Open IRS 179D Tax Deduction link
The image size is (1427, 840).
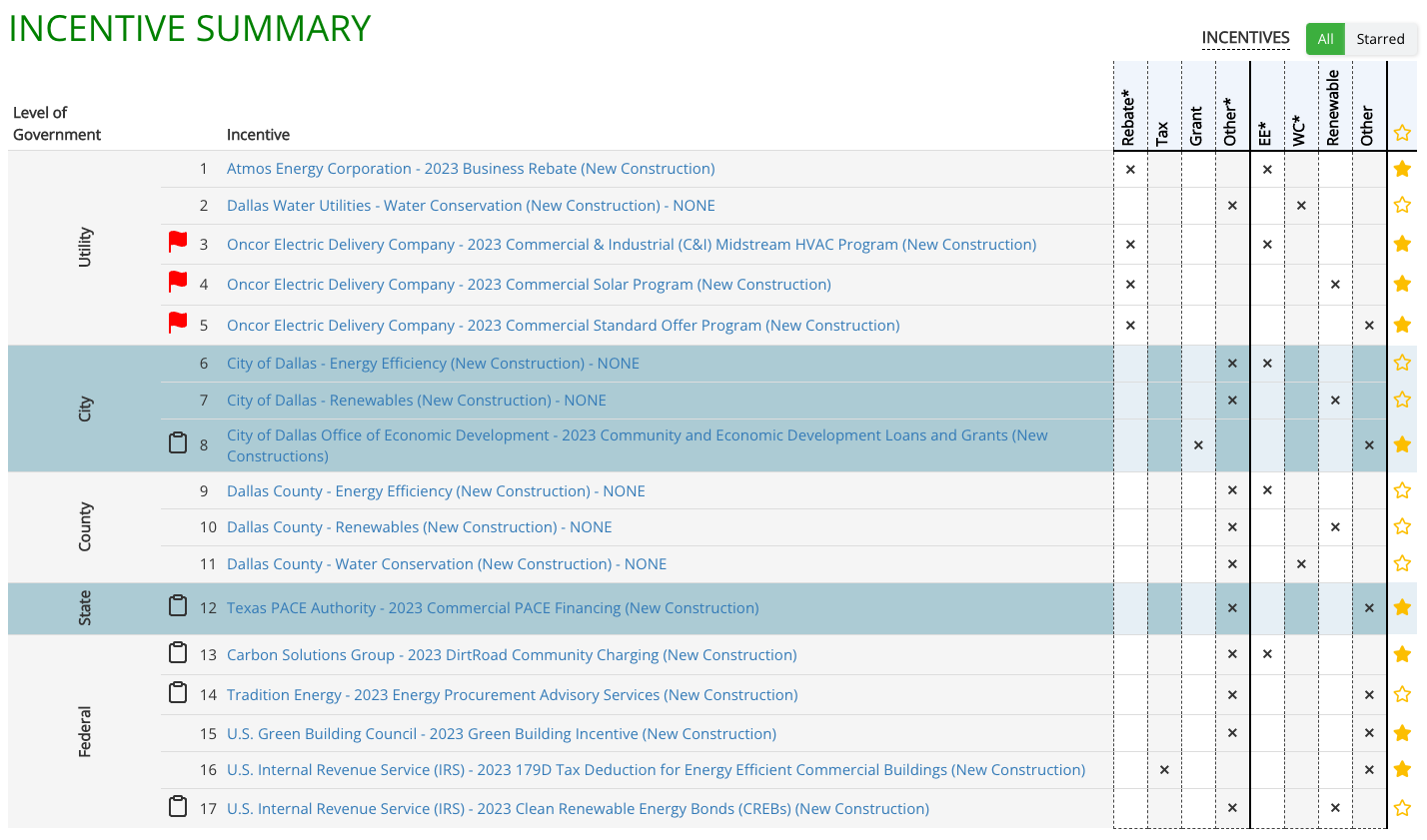(656, 770)
